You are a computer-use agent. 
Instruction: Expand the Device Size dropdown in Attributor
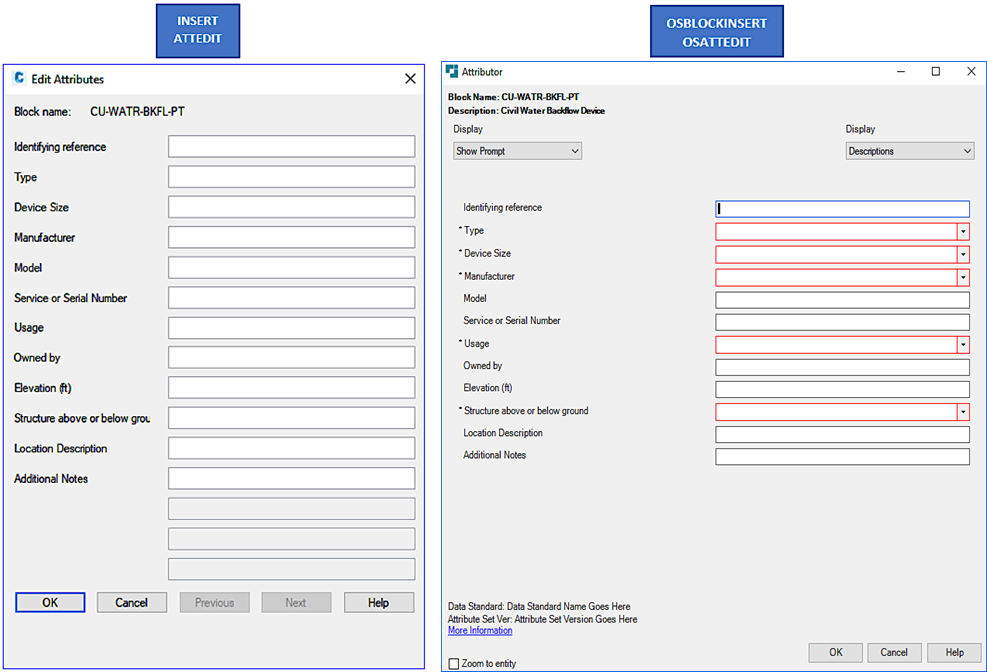pyautogui.click(x=963, y=254)
